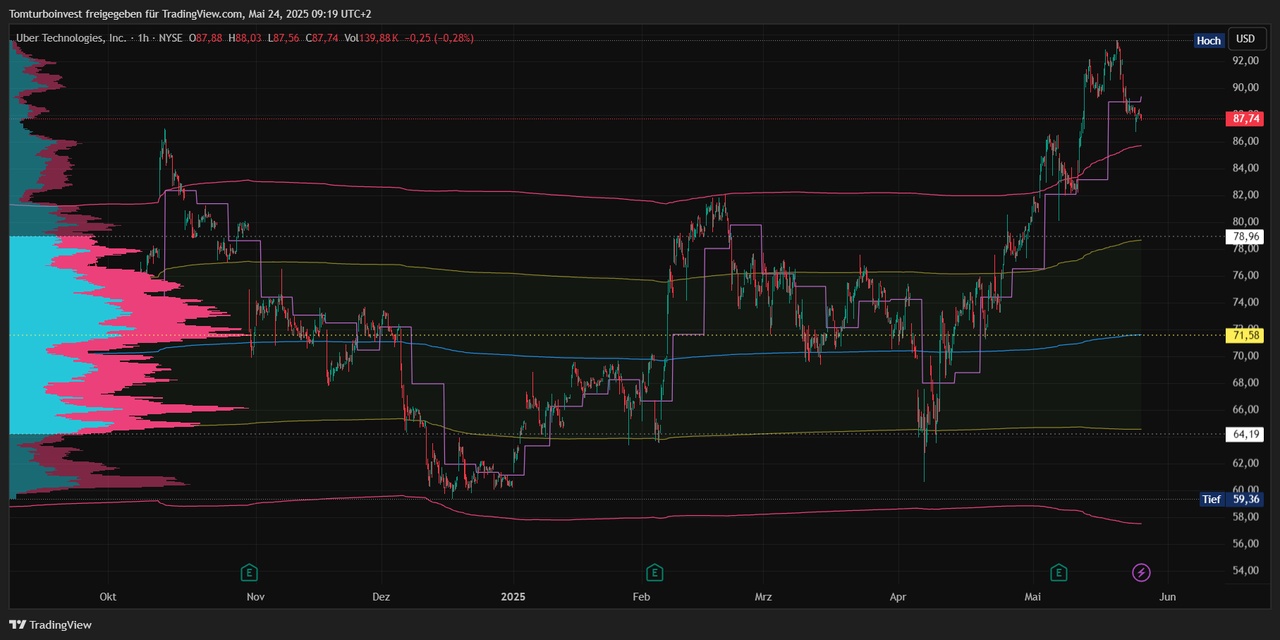Click the Feb label on the time axis
The width and height of the screenshot is (1280, 640).
pos(642,597)
